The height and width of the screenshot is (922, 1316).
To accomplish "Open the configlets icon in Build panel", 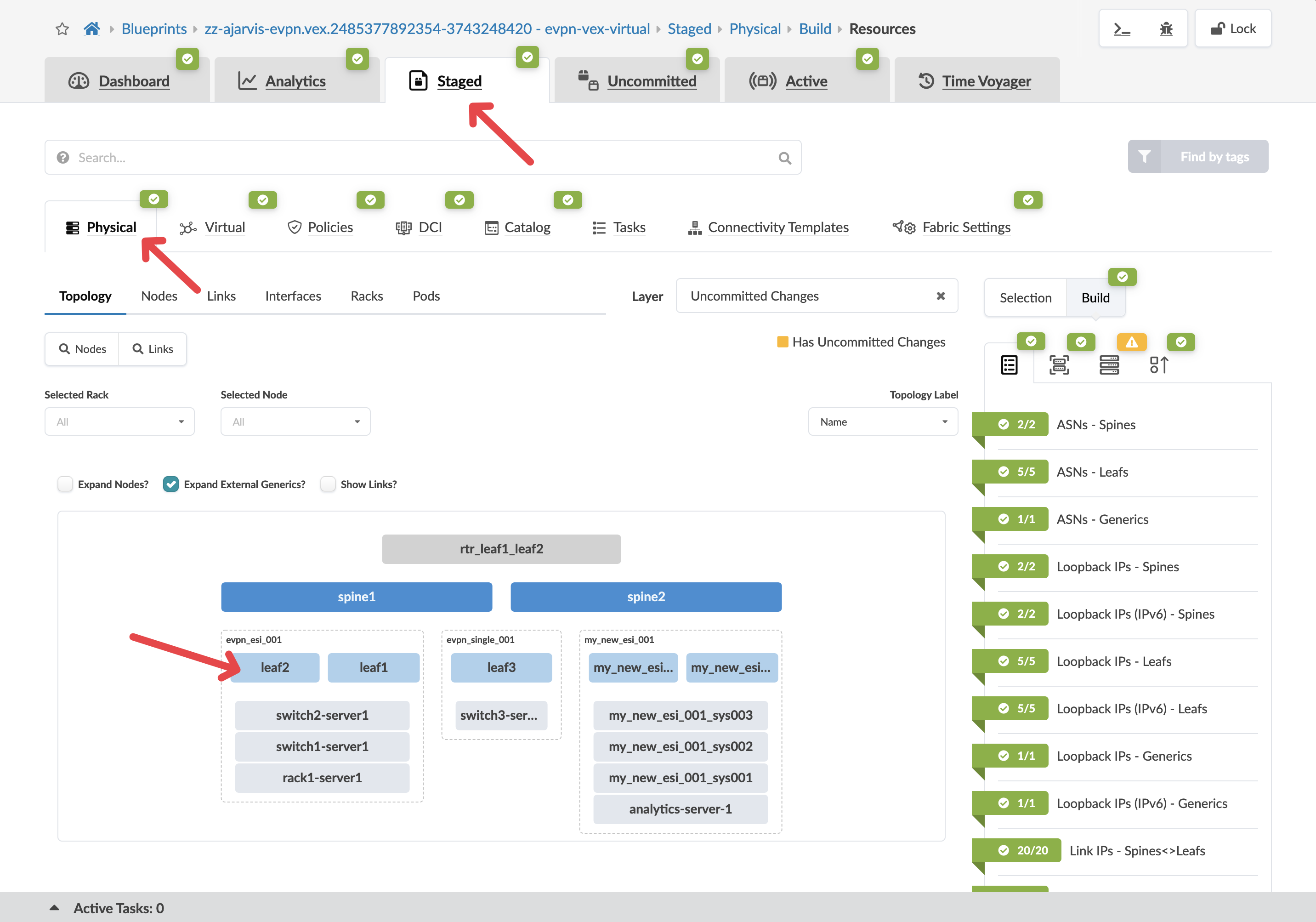I will [x=1158, y=364].
